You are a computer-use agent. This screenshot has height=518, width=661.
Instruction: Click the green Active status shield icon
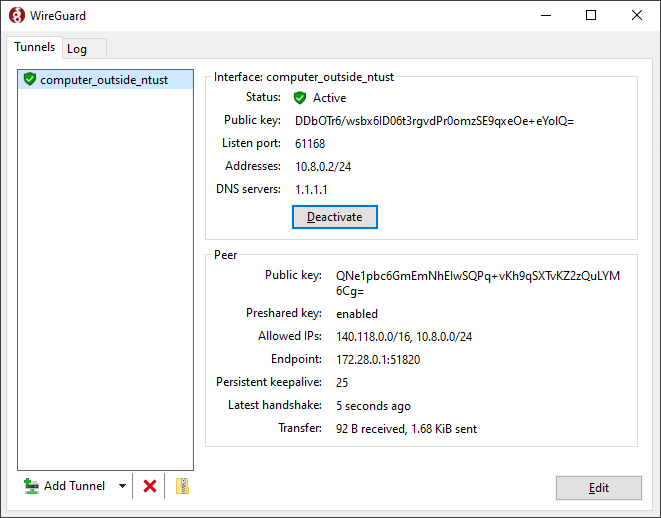coord(300,98)
